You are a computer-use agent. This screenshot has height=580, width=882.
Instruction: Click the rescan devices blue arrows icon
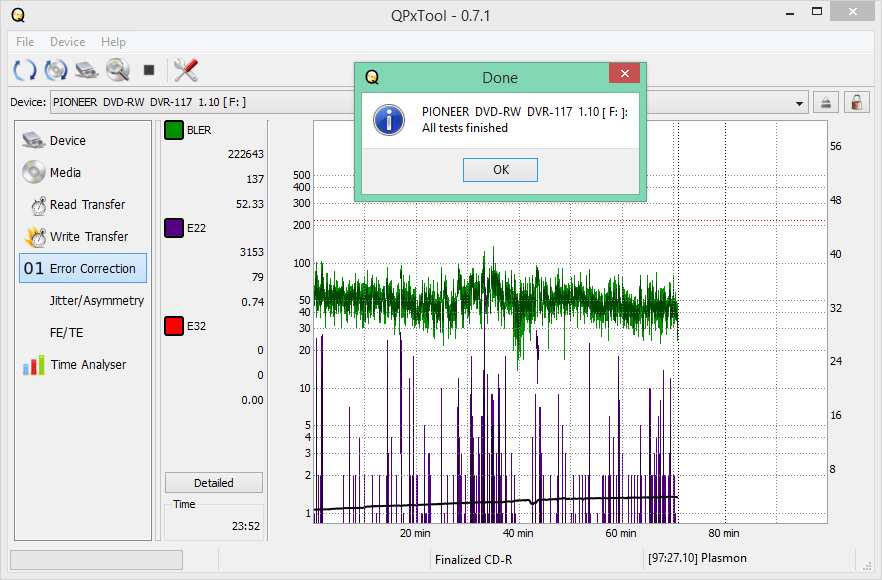24,70
